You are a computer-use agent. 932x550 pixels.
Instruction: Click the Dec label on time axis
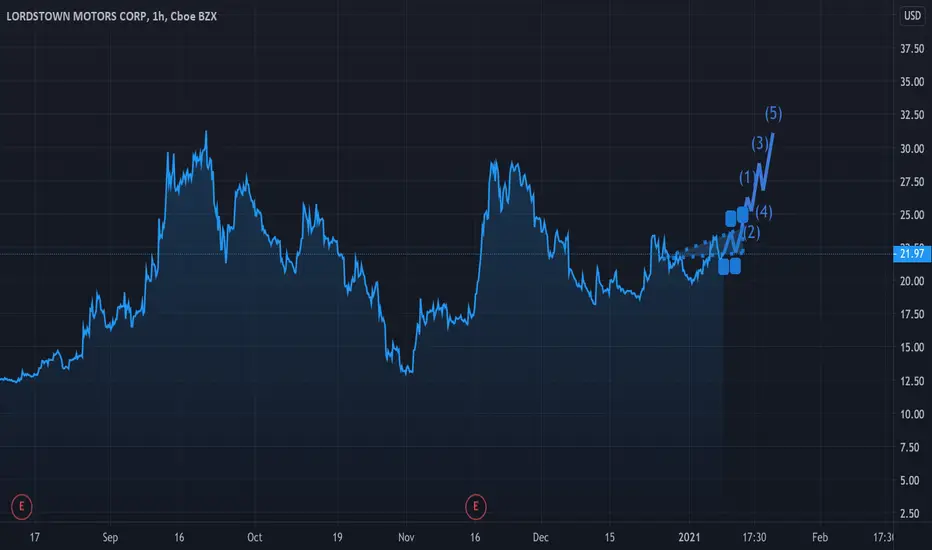540,538
